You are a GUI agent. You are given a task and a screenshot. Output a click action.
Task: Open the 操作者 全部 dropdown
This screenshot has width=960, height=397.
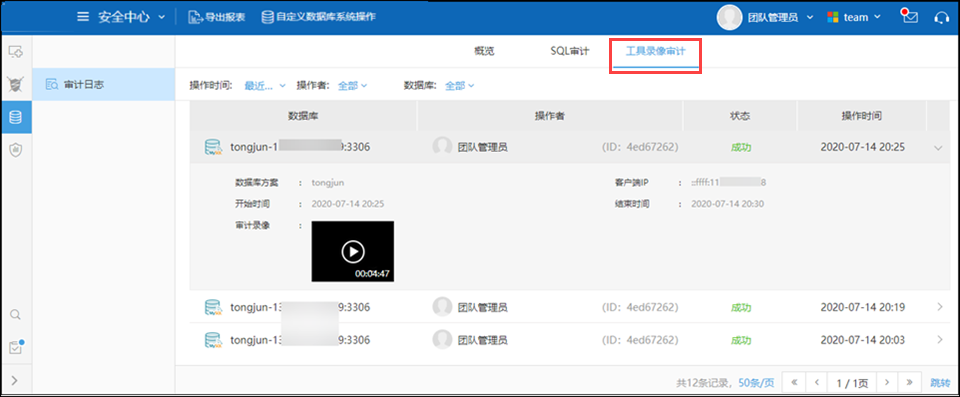tap(353, 86)
